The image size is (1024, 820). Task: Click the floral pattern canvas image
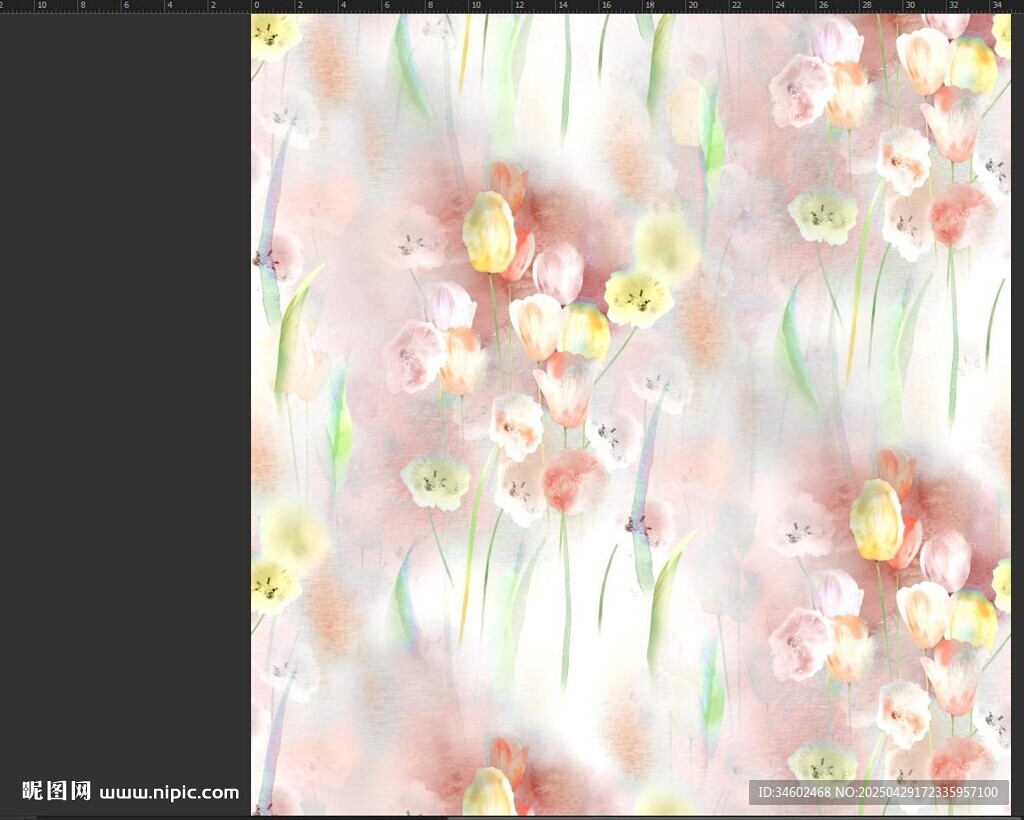tap(631, 415)
